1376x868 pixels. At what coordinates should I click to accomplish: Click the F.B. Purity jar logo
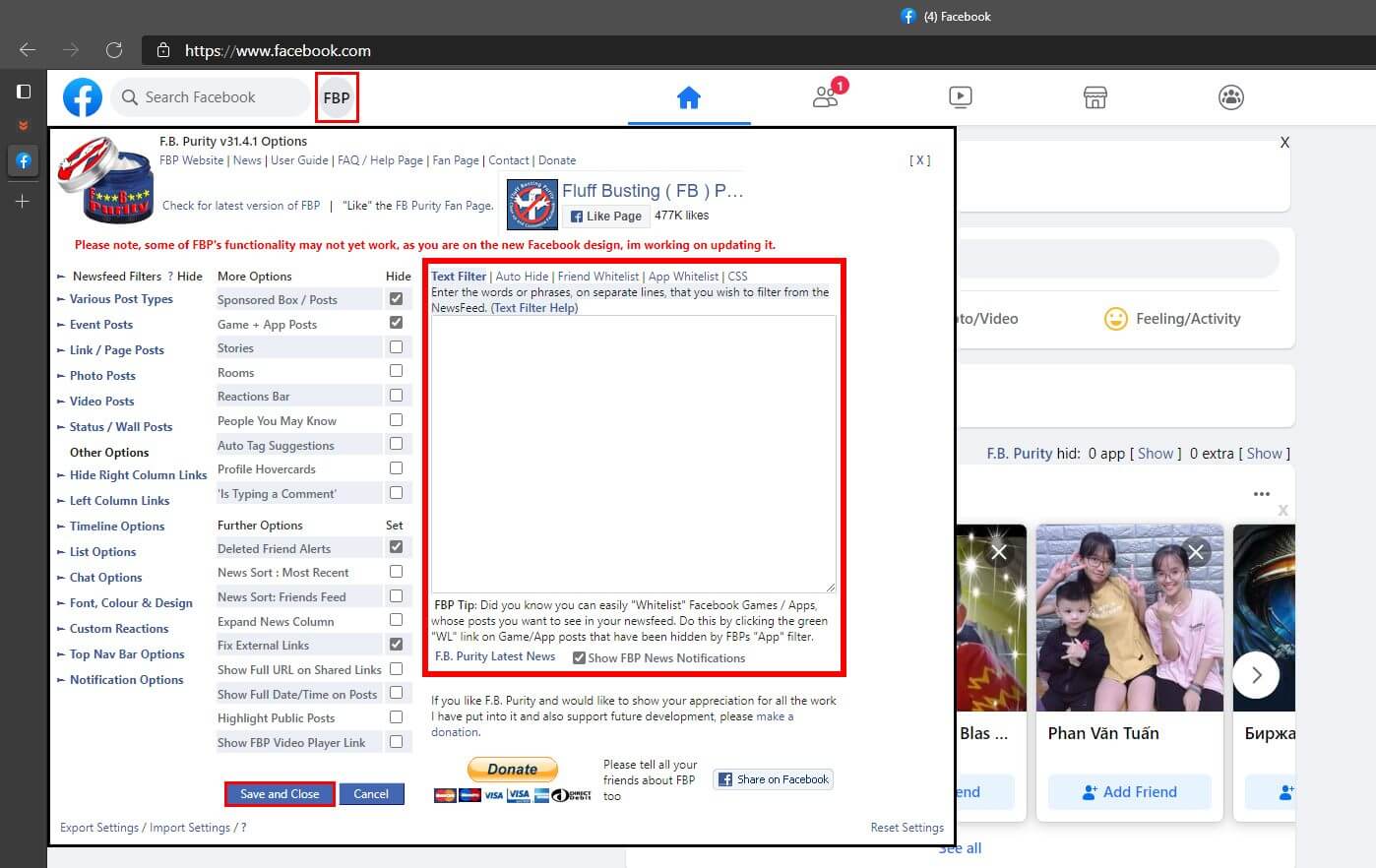point(106,181)
